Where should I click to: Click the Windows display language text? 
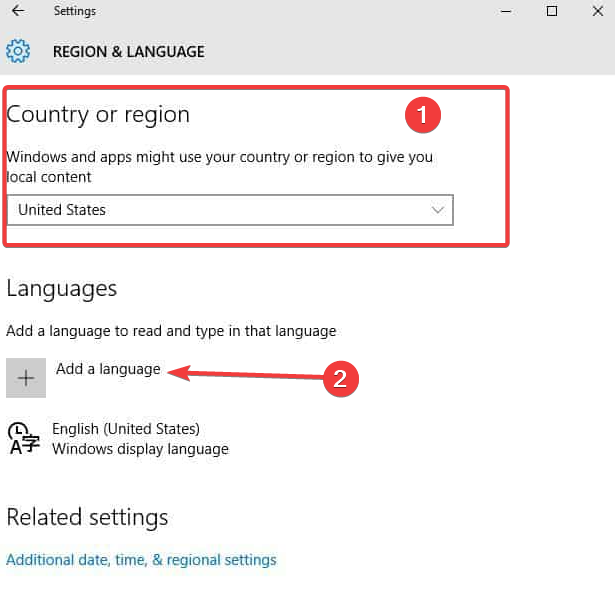(140, 449)
